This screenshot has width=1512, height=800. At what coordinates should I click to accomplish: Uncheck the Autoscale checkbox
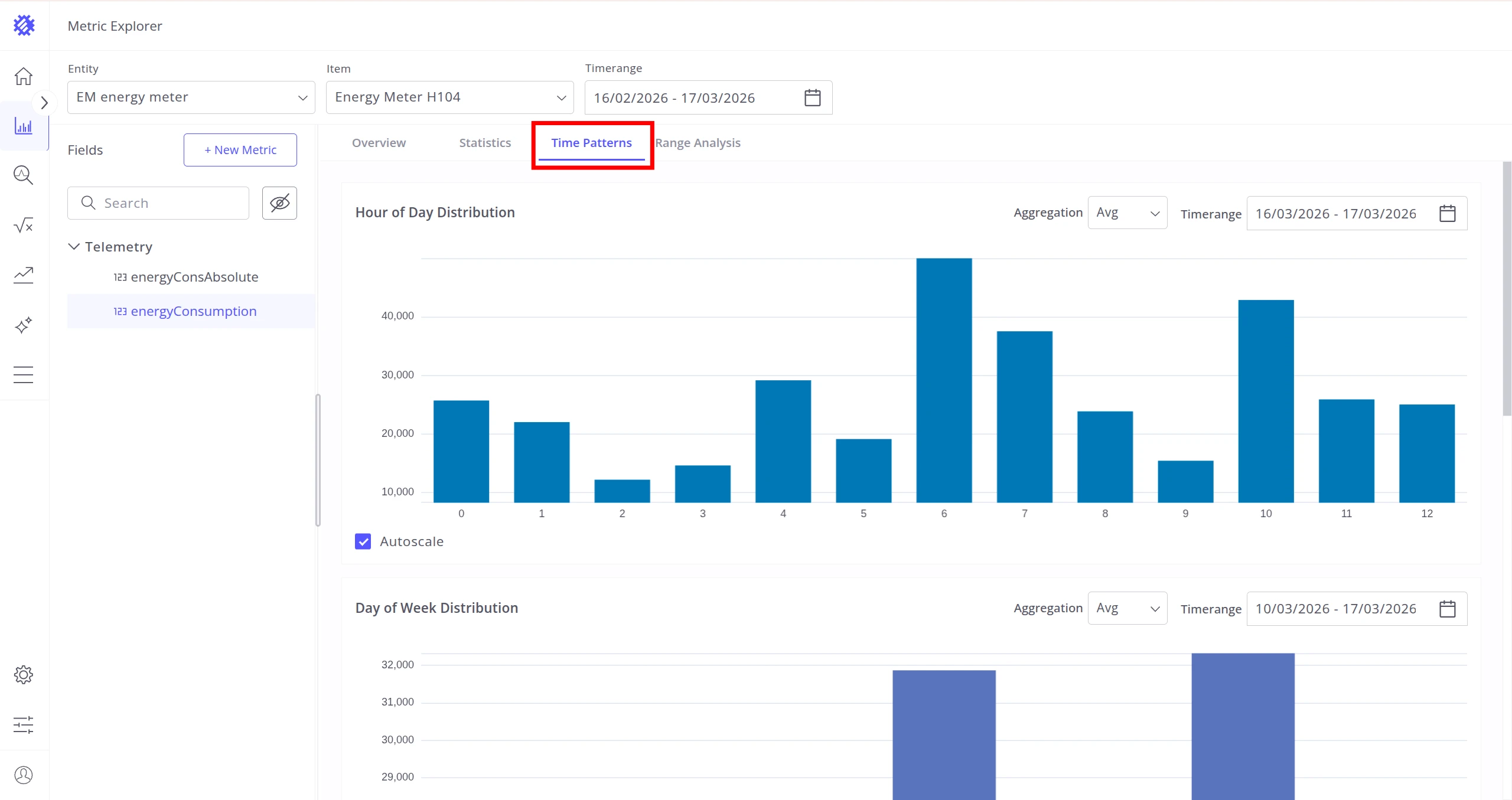tap(363, 541)
